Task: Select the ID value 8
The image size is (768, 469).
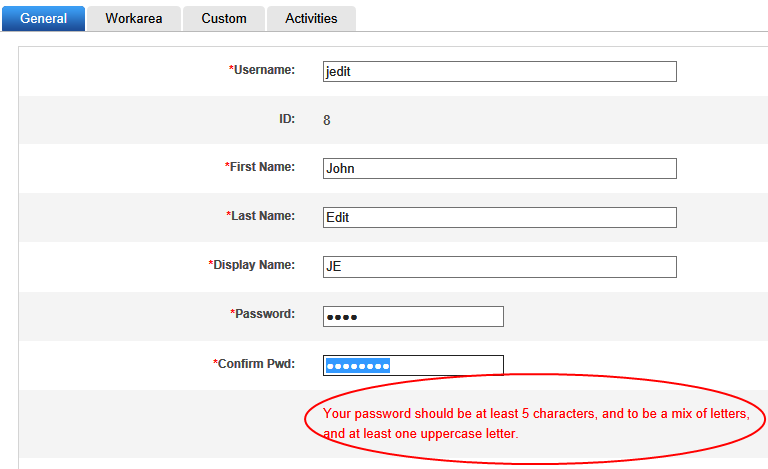Action: coord(327,120)
